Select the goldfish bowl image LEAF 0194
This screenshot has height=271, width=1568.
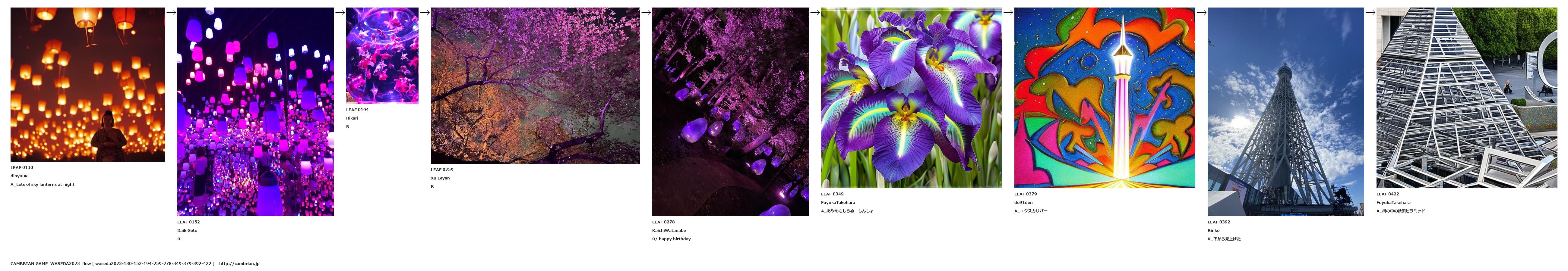click(x=382, y=56)
